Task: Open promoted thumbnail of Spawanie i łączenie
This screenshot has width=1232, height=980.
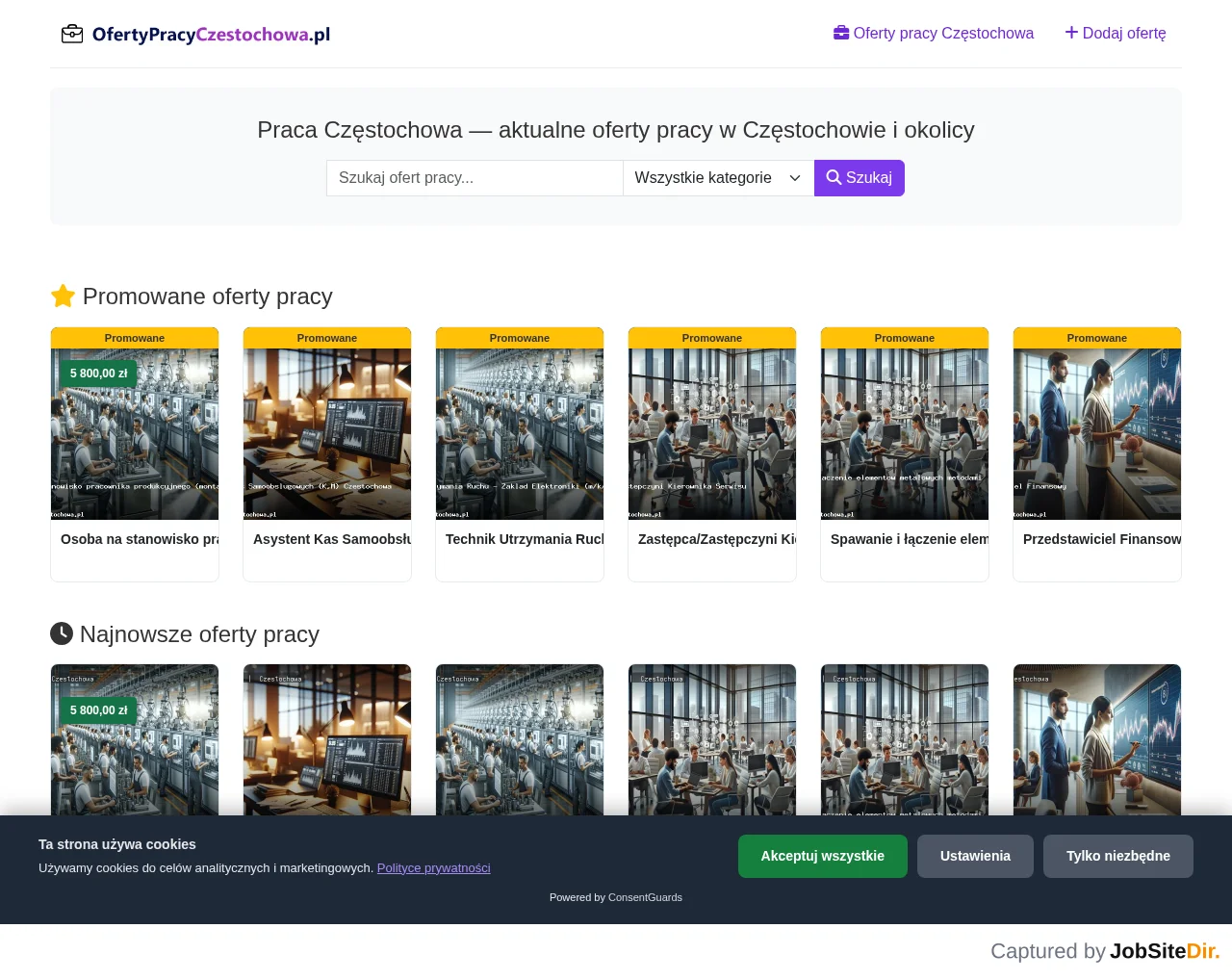Action: tap(905, 434)
